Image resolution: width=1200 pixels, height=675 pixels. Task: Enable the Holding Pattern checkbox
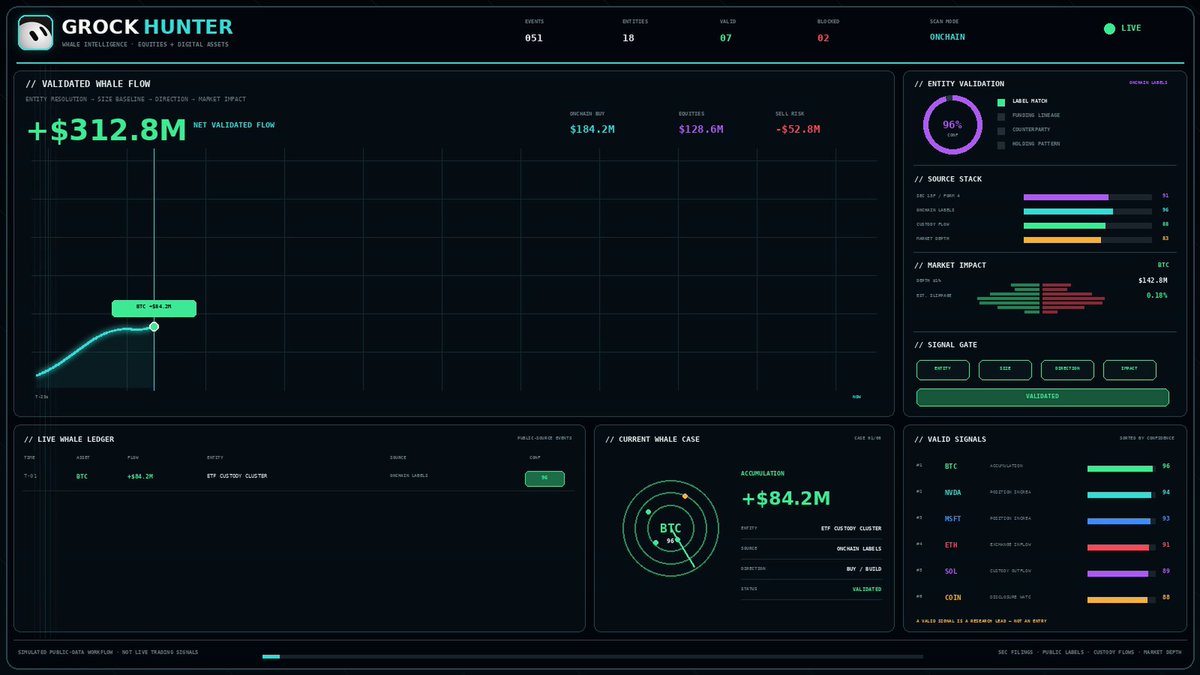[x=1001, y=145]
